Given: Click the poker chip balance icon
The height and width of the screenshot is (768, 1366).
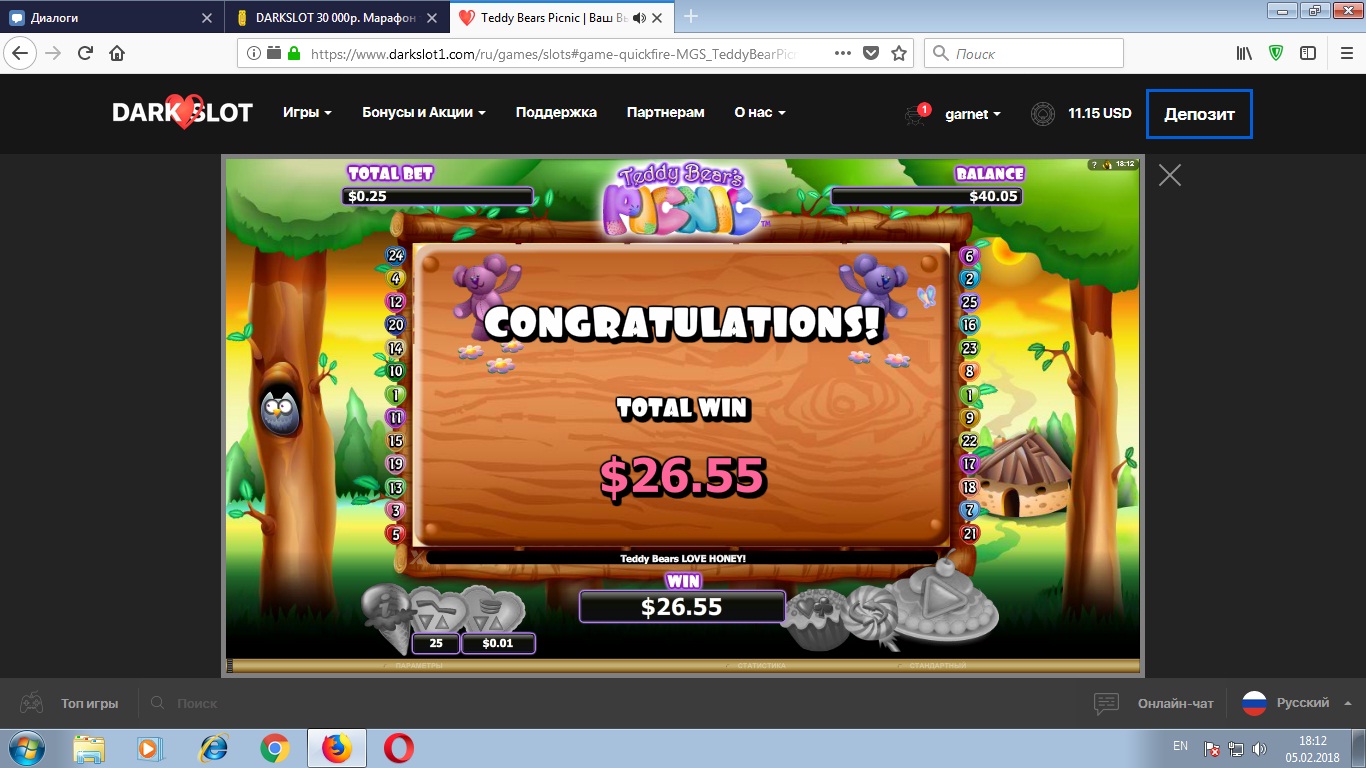Looking at the screenshot, I should 1042,114.
